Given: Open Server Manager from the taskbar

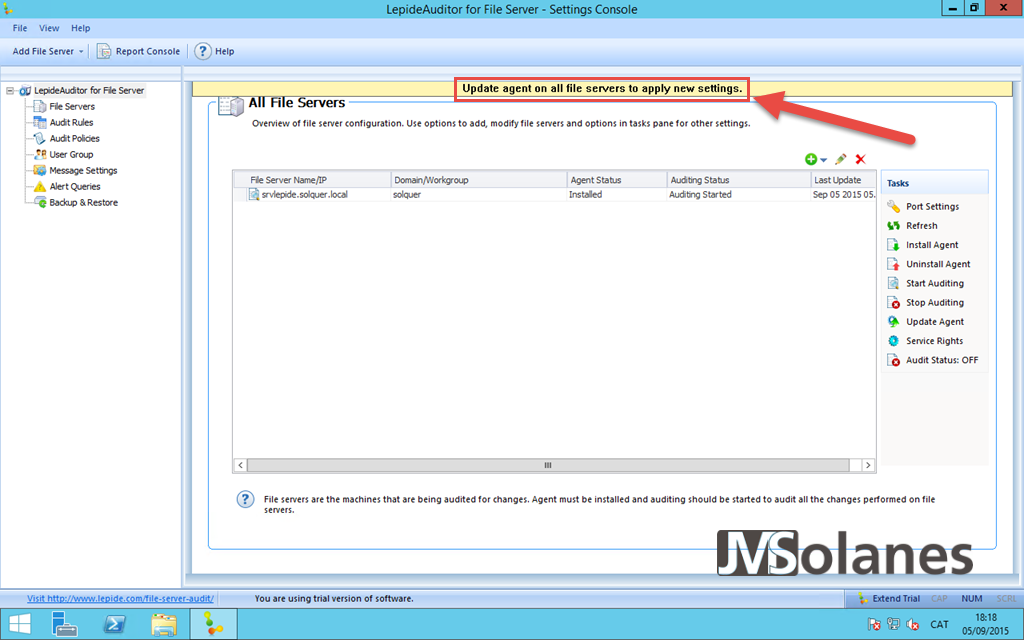Looking at the screenshot, I should pos(65,624).
